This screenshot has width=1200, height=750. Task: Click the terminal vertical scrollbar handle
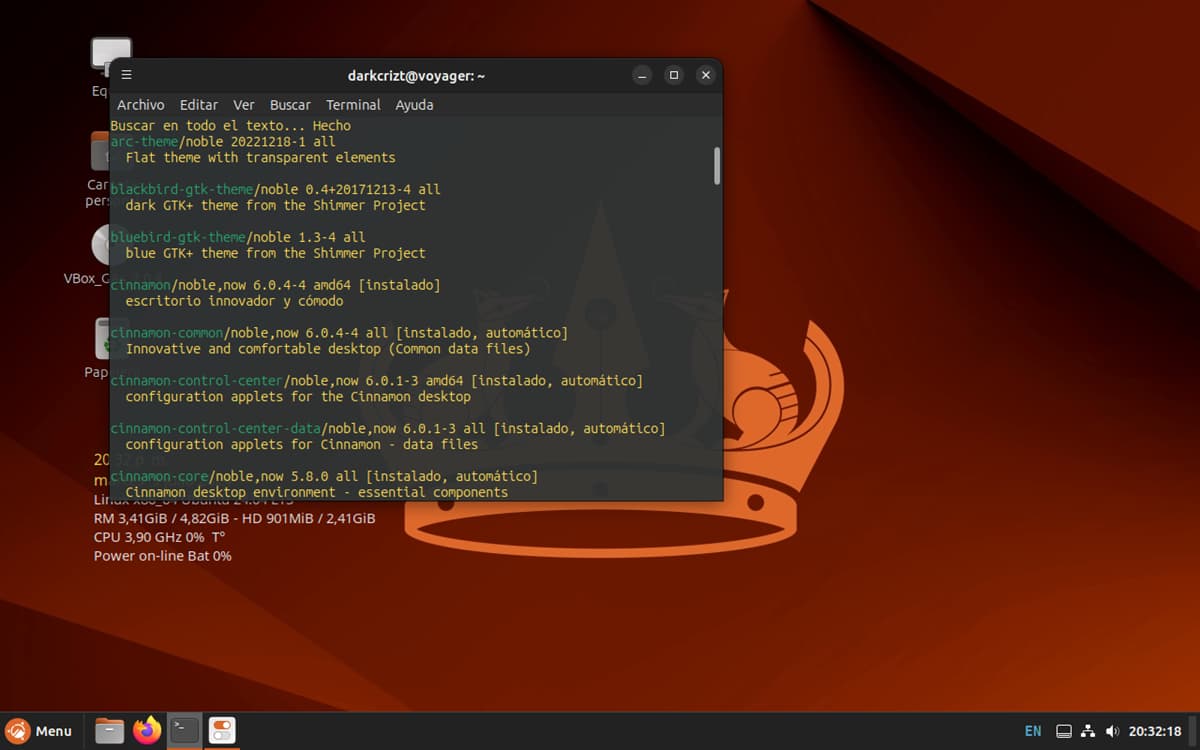(717, 166)
